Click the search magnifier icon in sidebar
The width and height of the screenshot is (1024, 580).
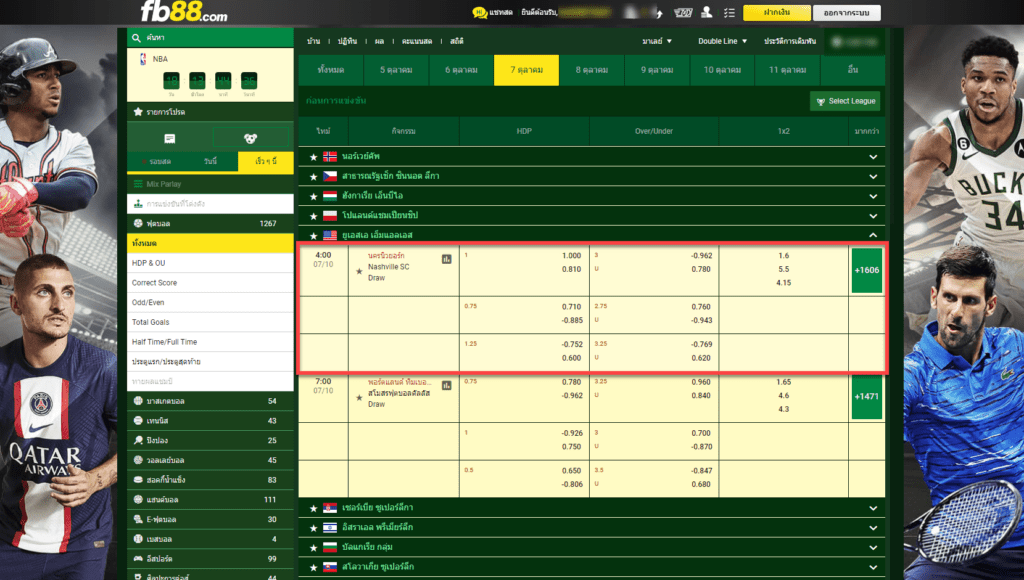[136, 38]
